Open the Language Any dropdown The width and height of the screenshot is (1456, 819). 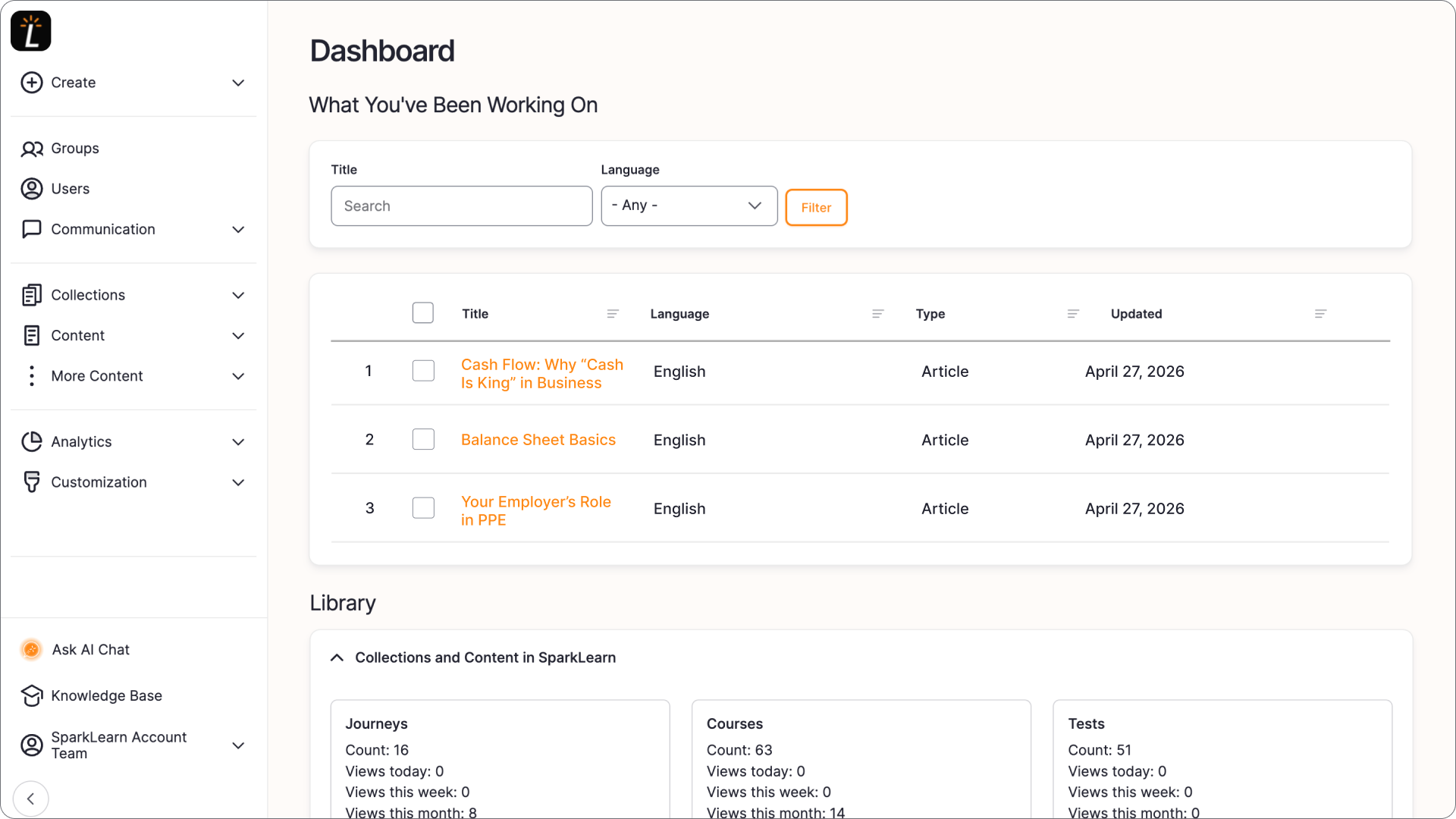[x=689, y=206]
